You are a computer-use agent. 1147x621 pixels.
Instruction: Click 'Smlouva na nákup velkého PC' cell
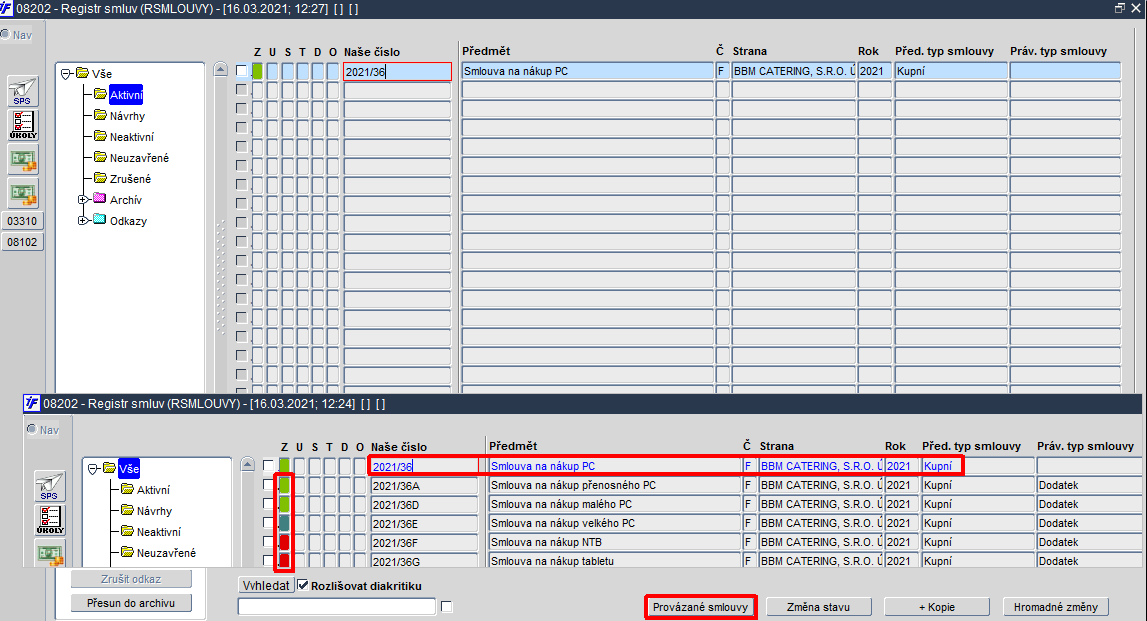tap(614, 523)
